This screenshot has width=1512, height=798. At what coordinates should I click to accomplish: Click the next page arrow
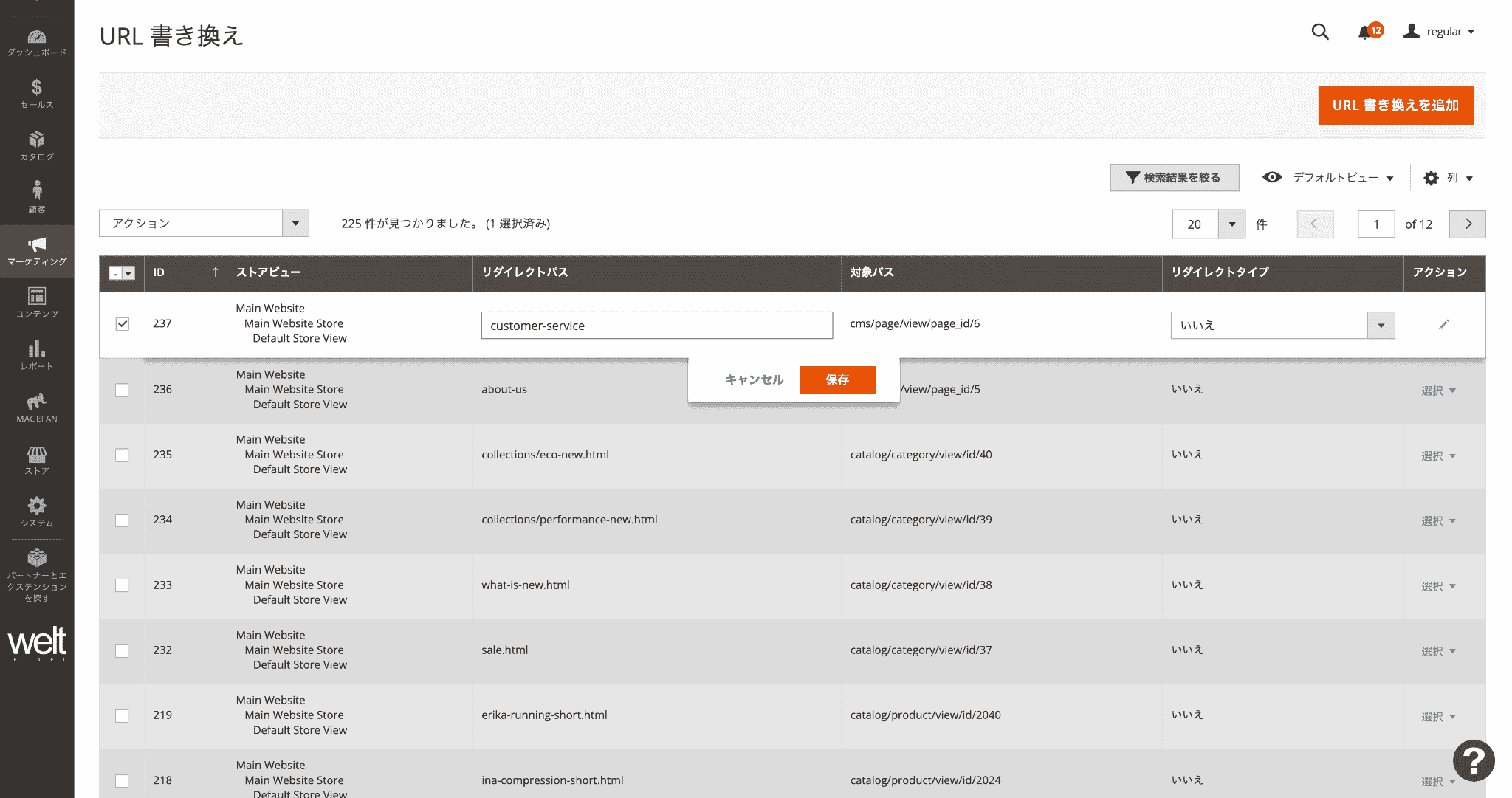(x=1467, y=224)
